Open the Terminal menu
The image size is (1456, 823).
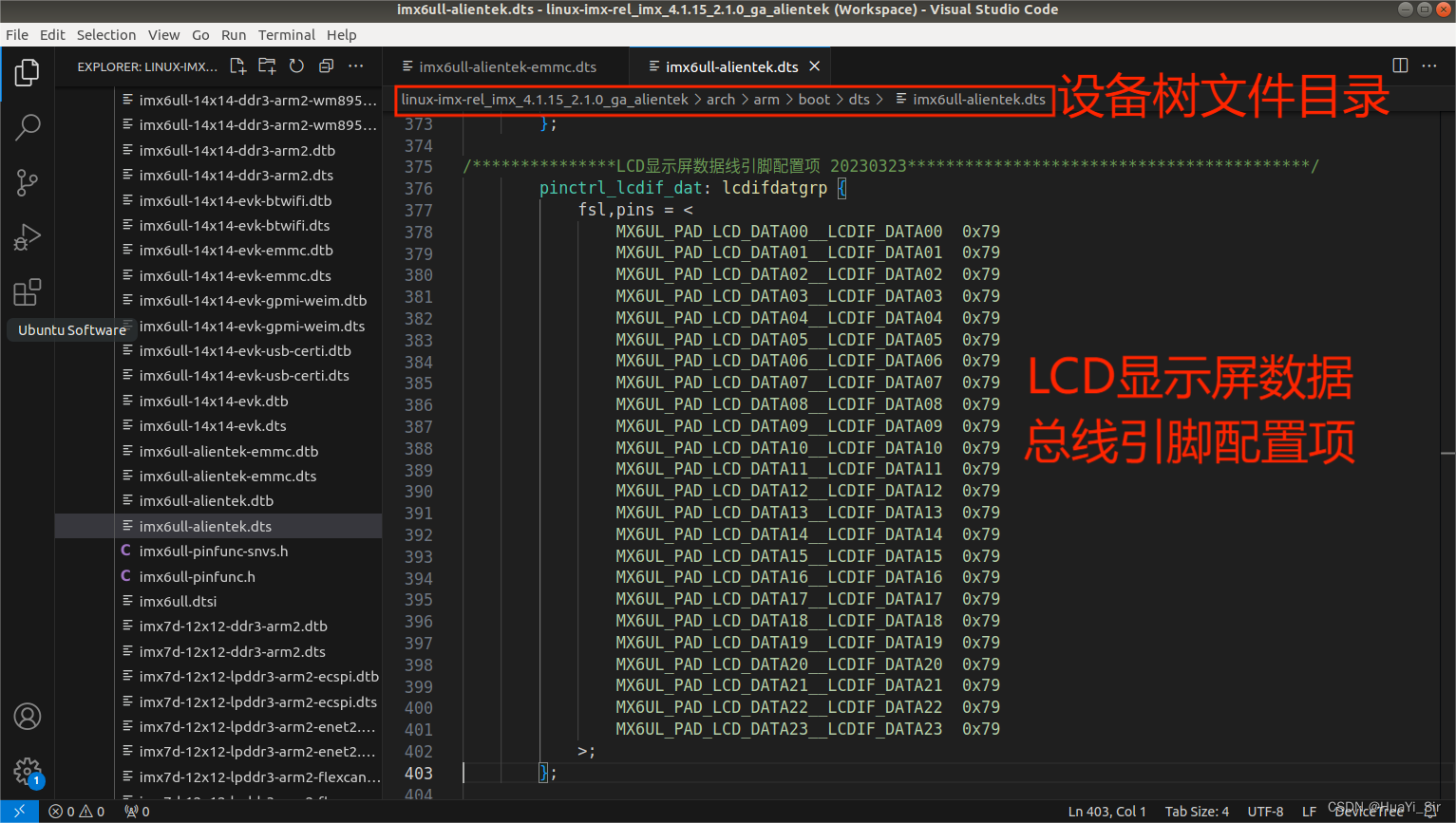click(x=287, y=35)
